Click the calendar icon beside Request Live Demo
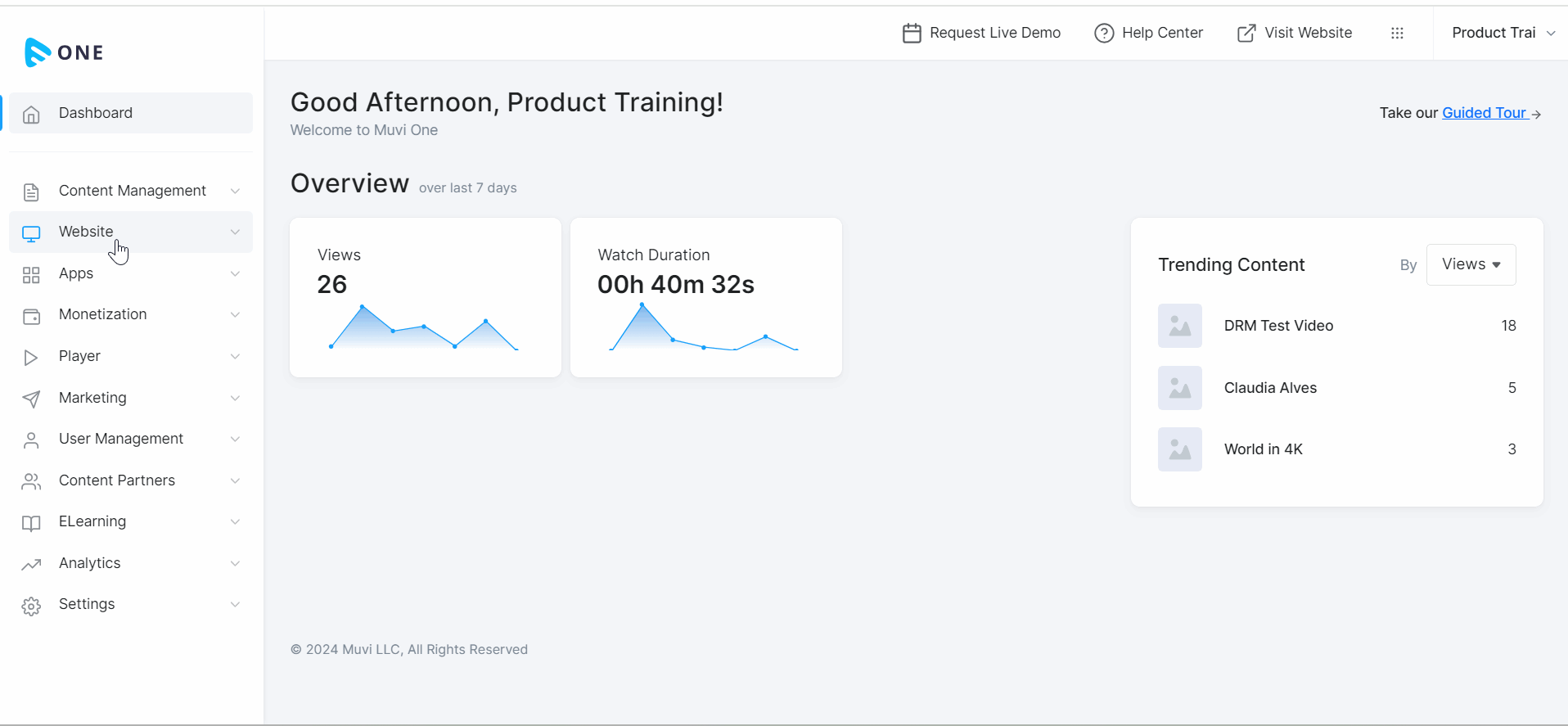Image resolution: width=1568 pixels, height=726 pixels. click(x=912, y=33)
